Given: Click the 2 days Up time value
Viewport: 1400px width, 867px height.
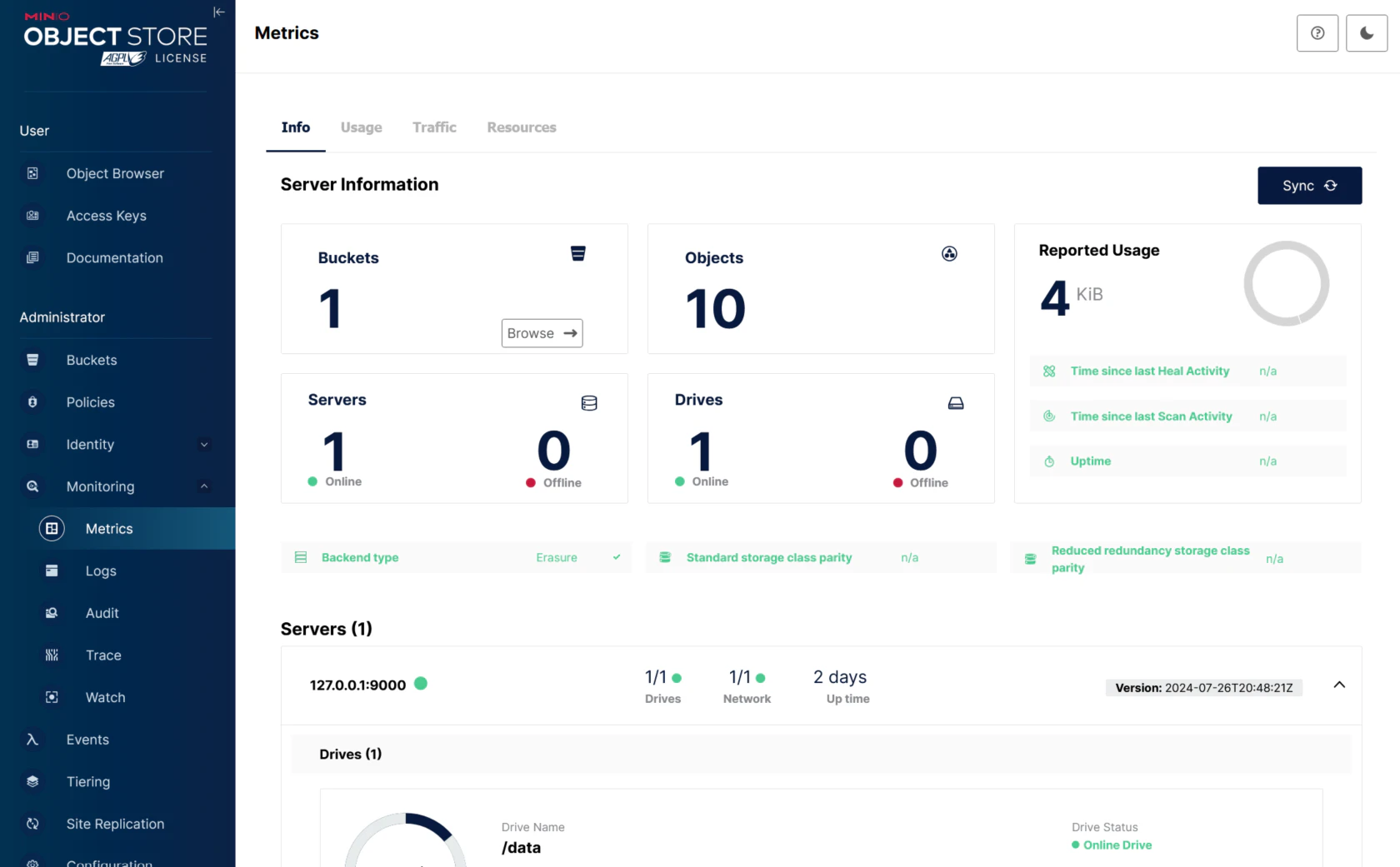Looking at the screenshot, I should (x=840, y=677).
